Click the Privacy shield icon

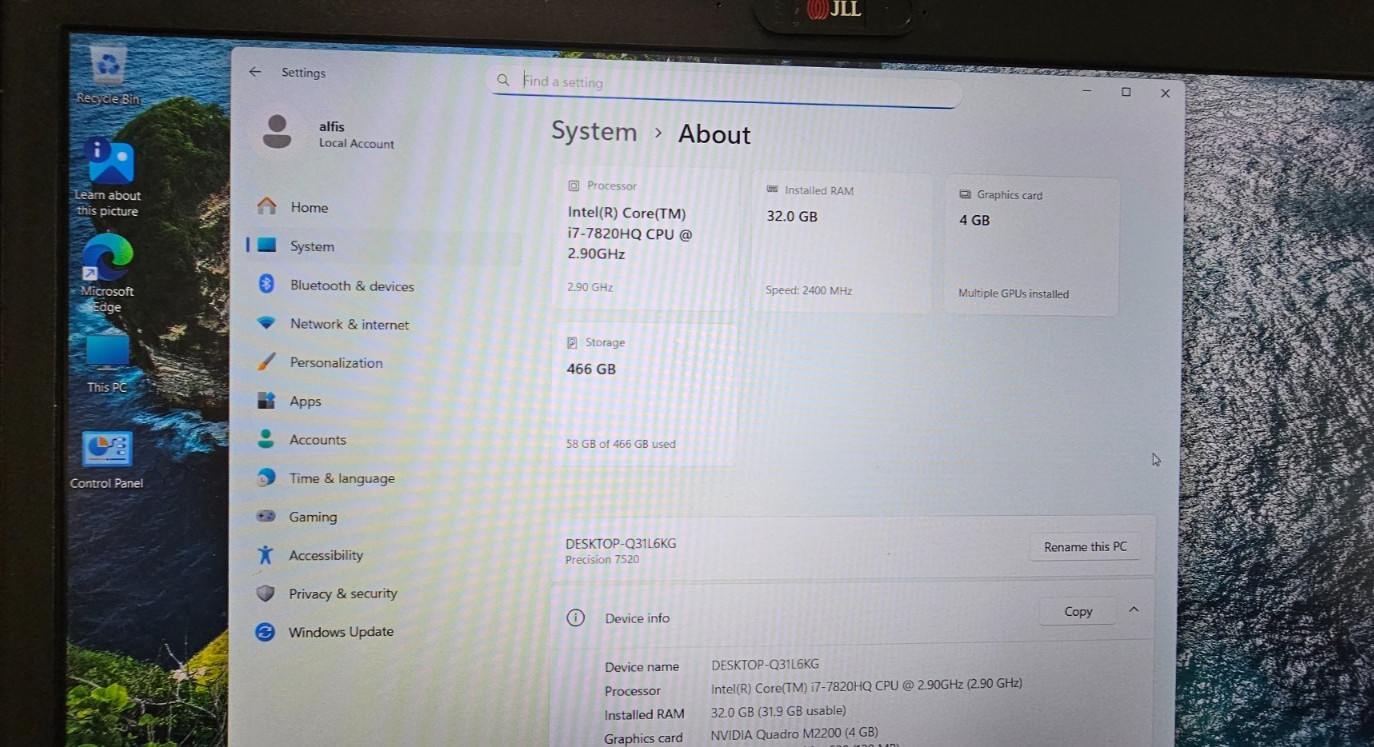tap(265, 593)
